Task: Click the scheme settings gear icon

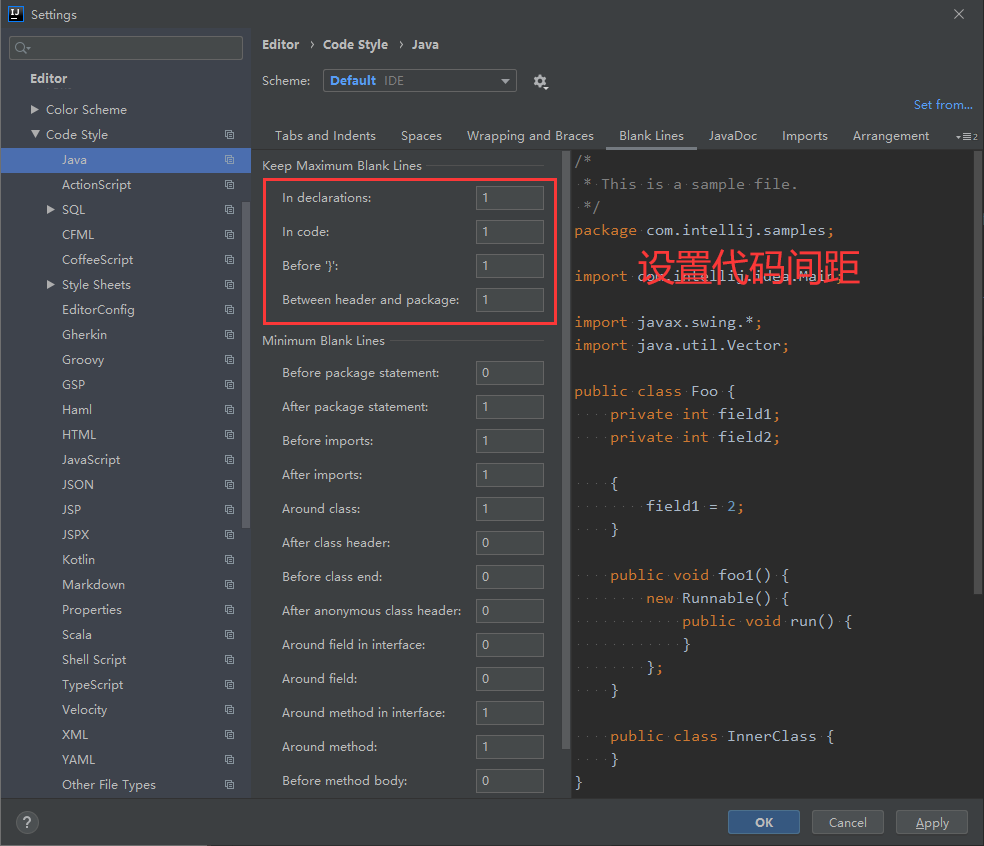Action: (x=540, y=82)
